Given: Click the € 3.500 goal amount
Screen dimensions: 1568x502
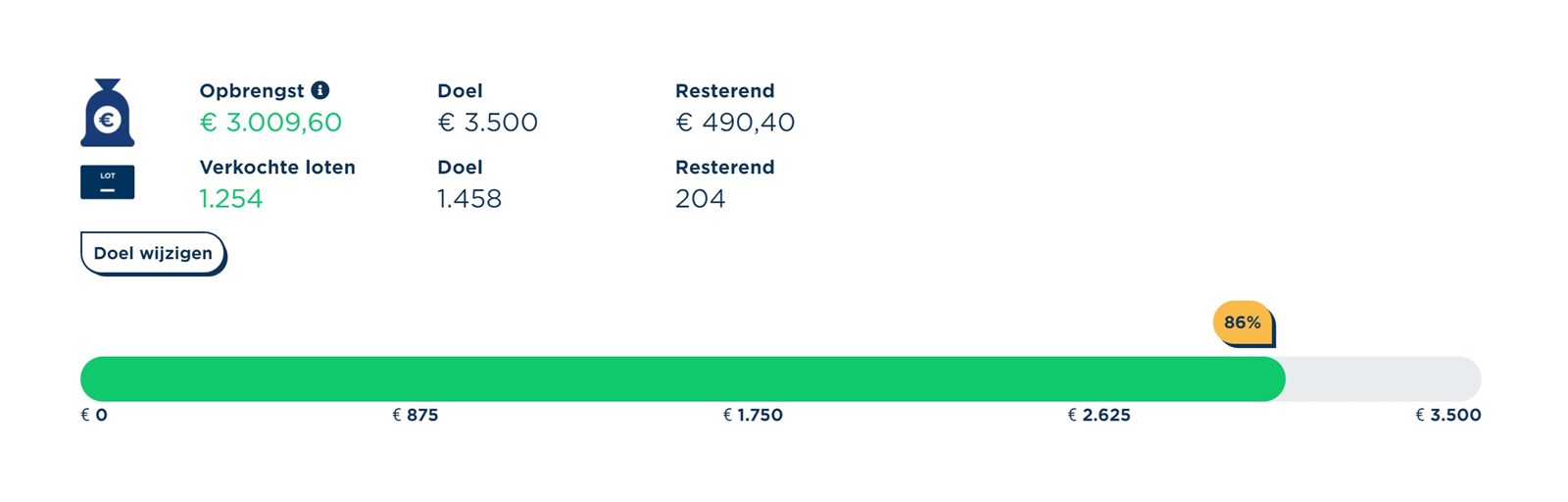Looking at the screenshot, I should [487, 123].
